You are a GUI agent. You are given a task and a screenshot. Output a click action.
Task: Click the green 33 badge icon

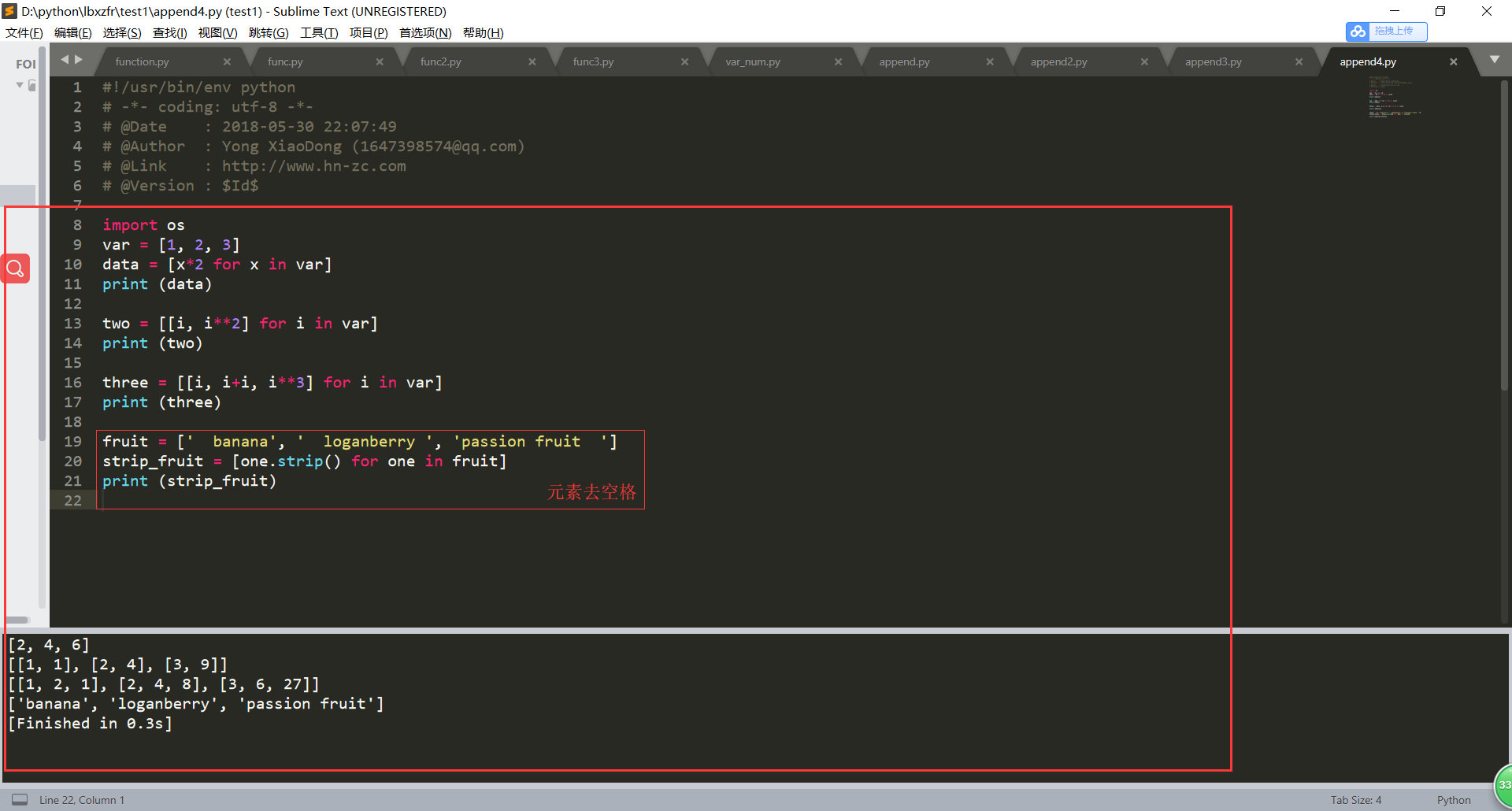[1503, 784]
